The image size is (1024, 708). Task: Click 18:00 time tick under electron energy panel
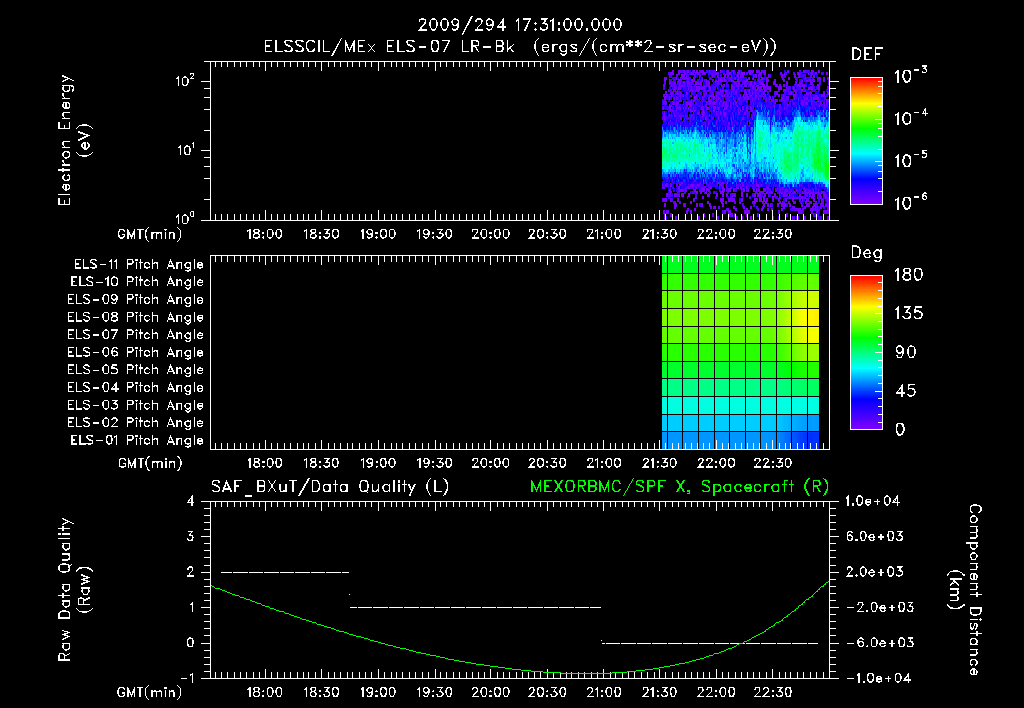264,234
